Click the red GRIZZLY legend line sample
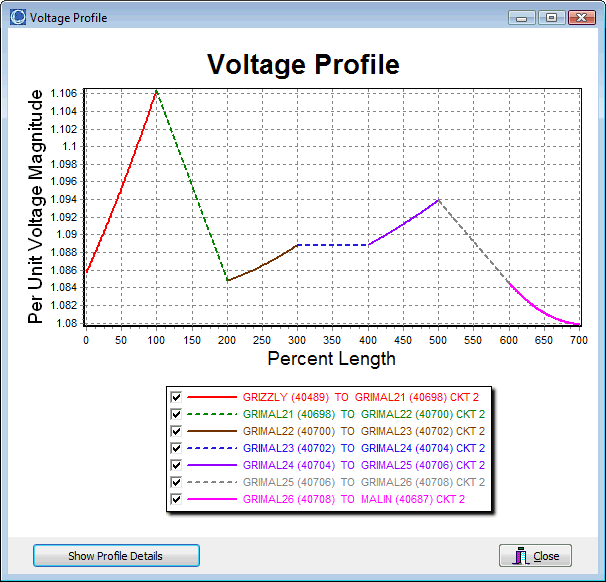606x582 pixels. click(x=212, y=397)
